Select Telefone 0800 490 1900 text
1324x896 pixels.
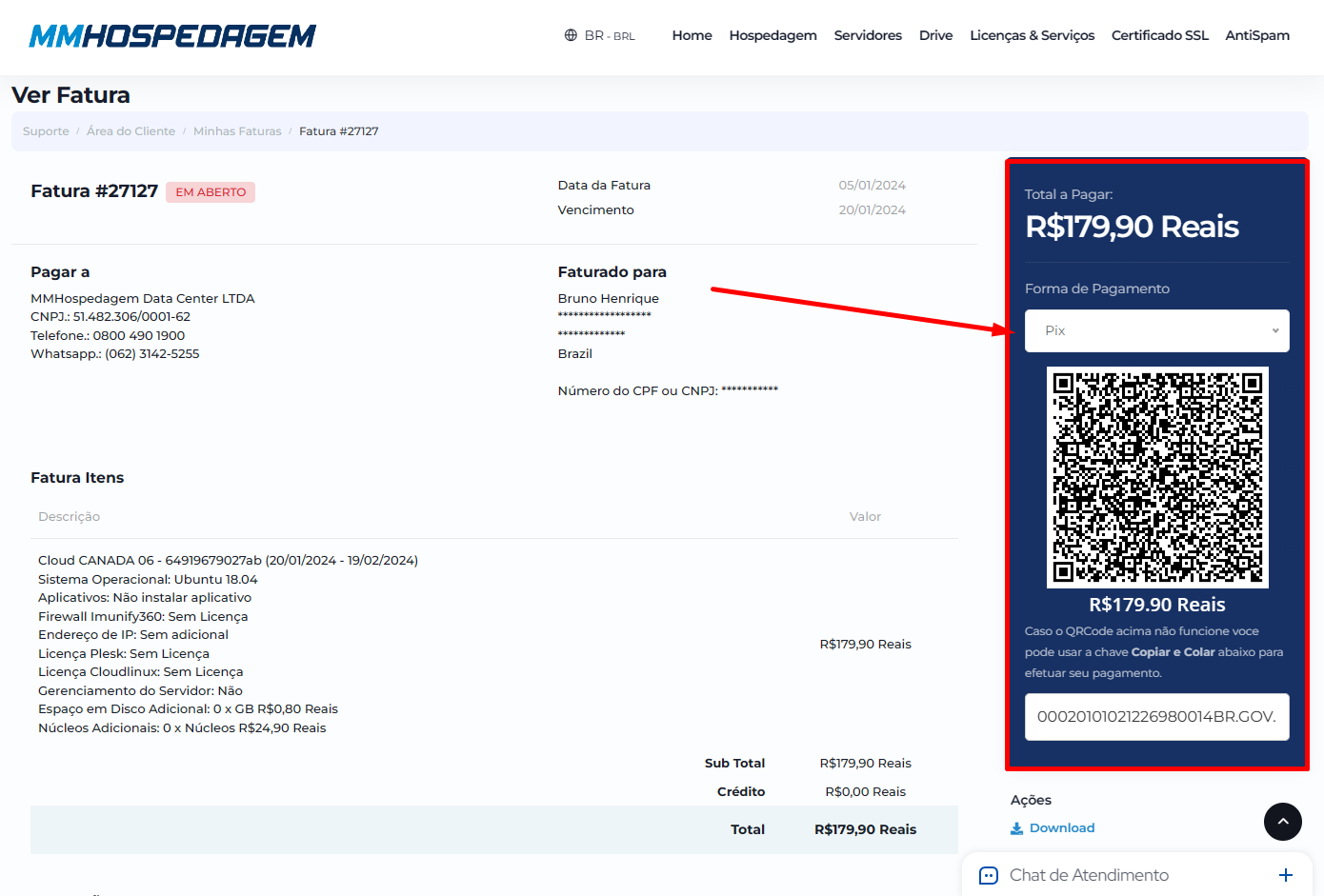click(x=108, y=336)
